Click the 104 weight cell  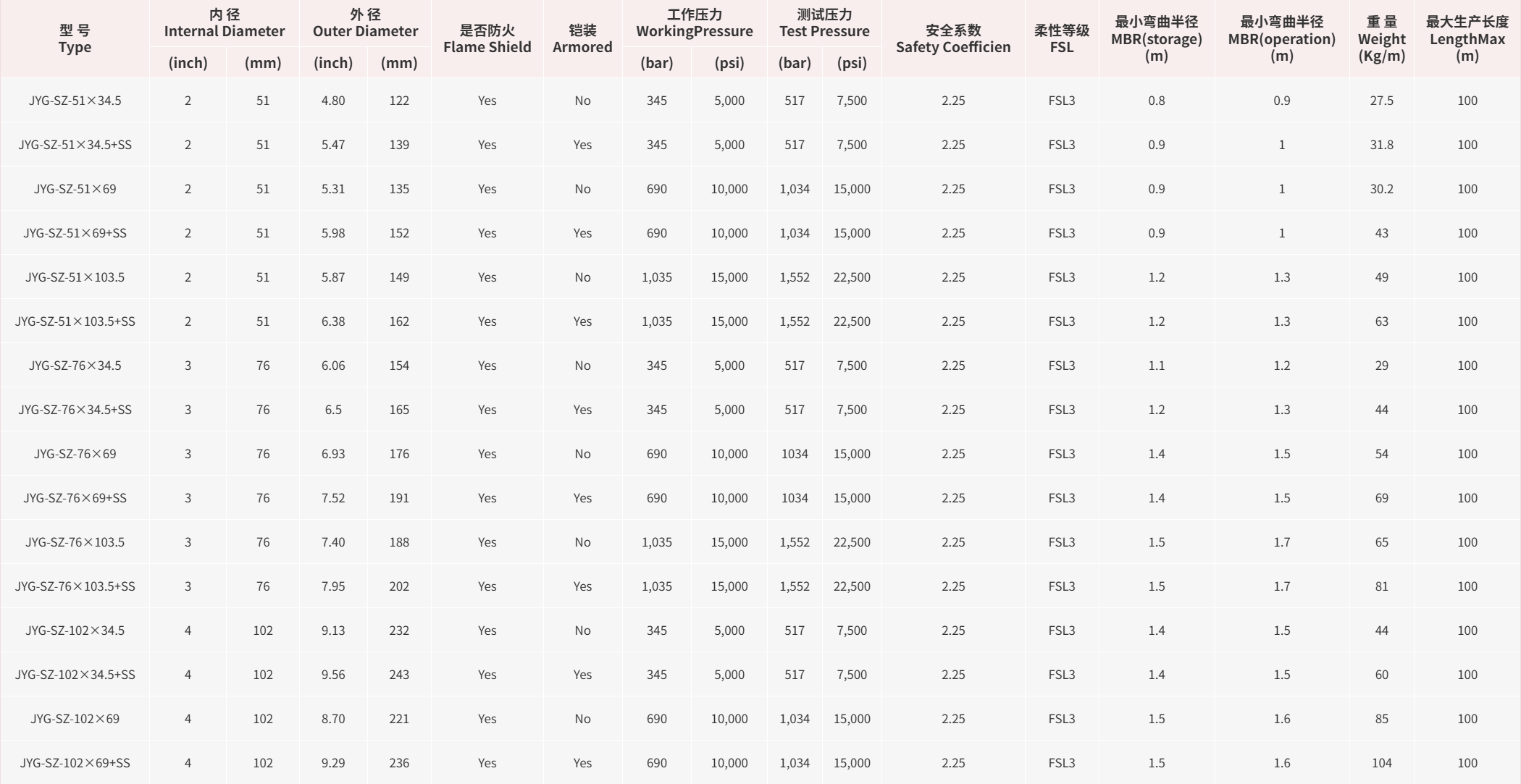coord(1381,763)
